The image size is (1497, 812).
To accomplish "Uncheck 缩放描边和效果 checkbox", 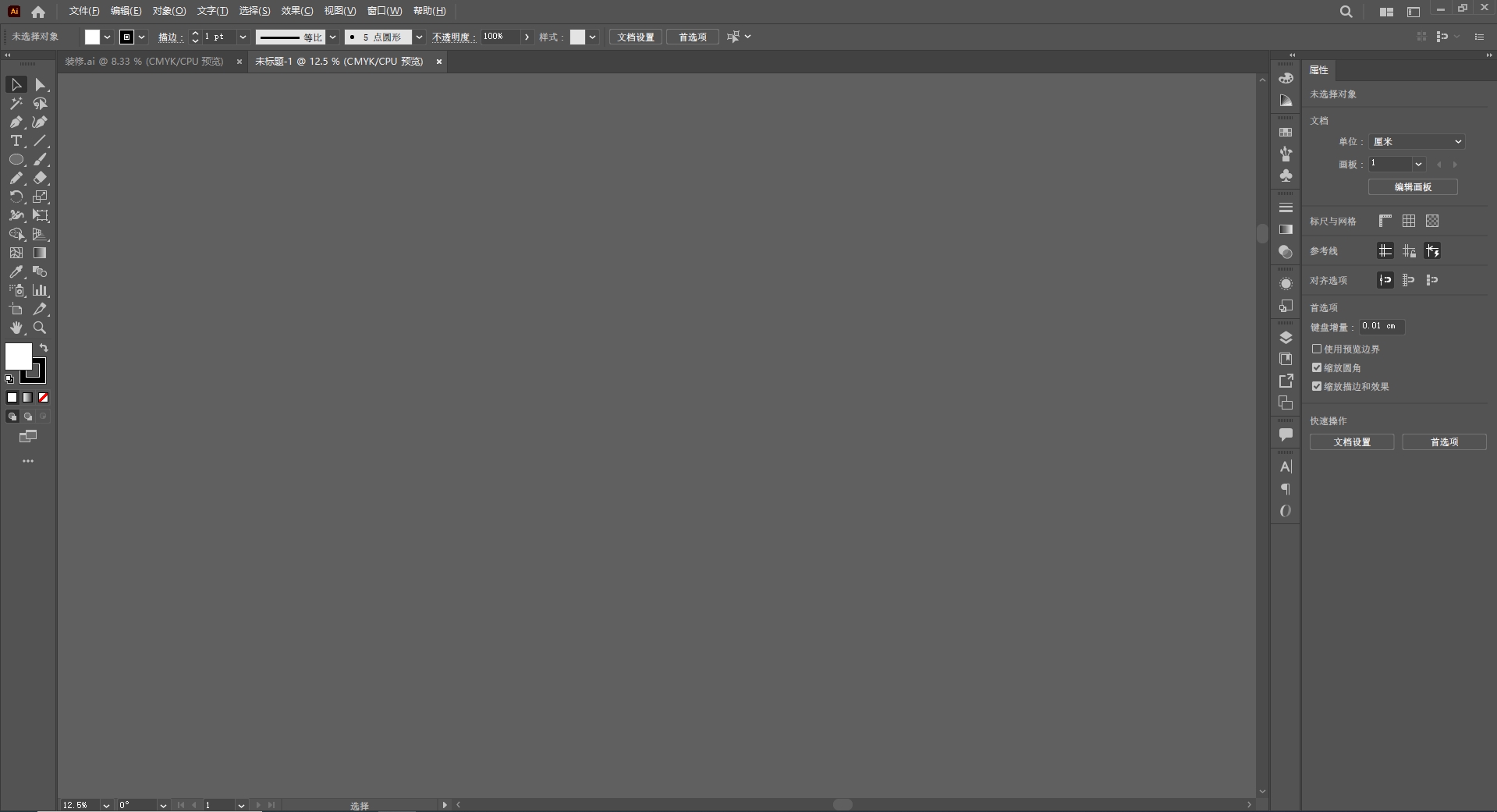I will click(1317, 386).
